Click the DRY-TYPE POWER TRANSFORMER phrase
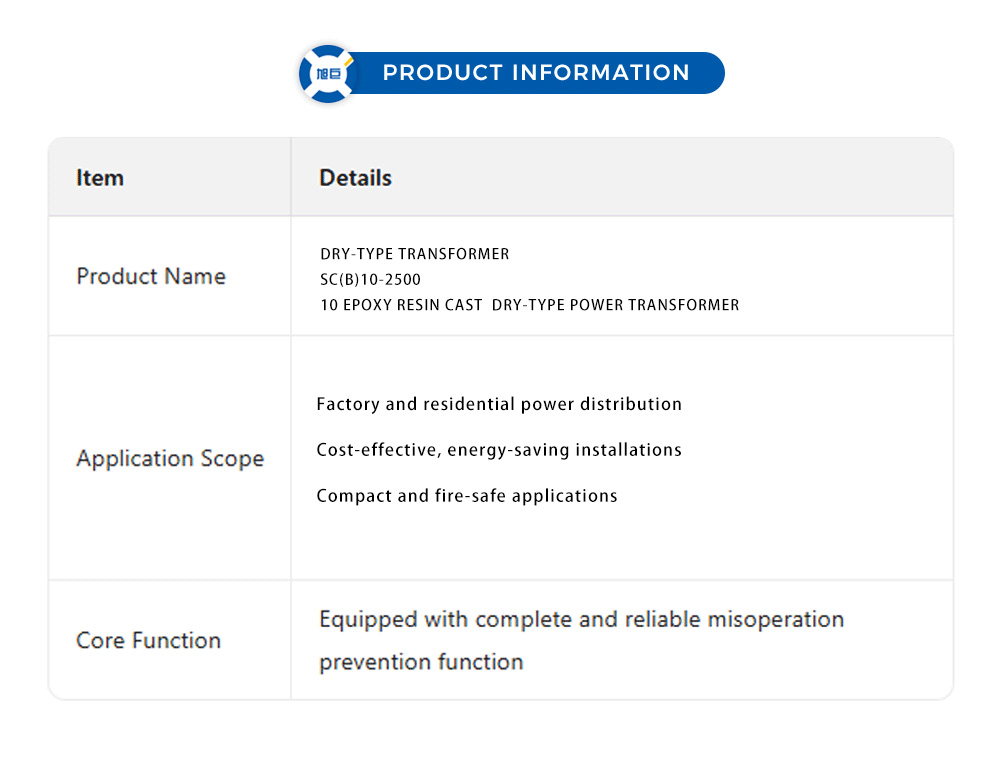This screenshot has height=760, width=1000. pos(616,305)
